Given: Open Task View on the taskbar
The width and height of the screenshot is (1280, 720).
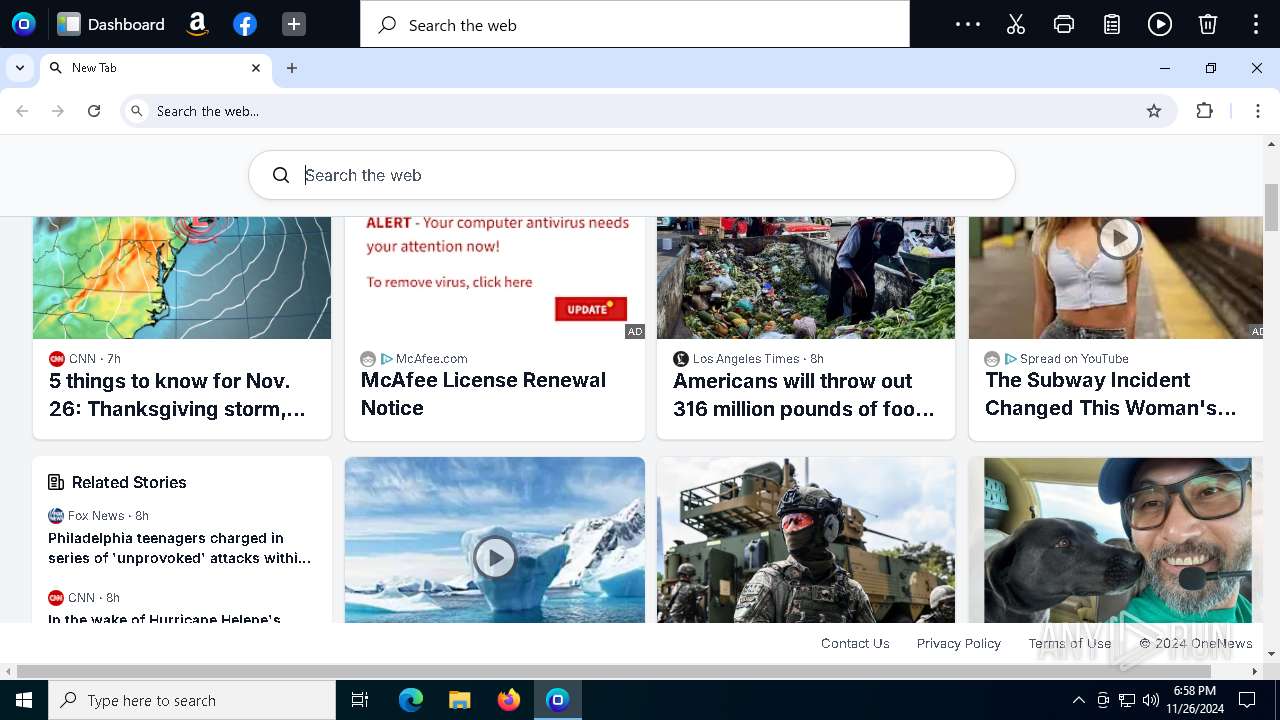Looking at the screenshot, I should pos(360,700).
